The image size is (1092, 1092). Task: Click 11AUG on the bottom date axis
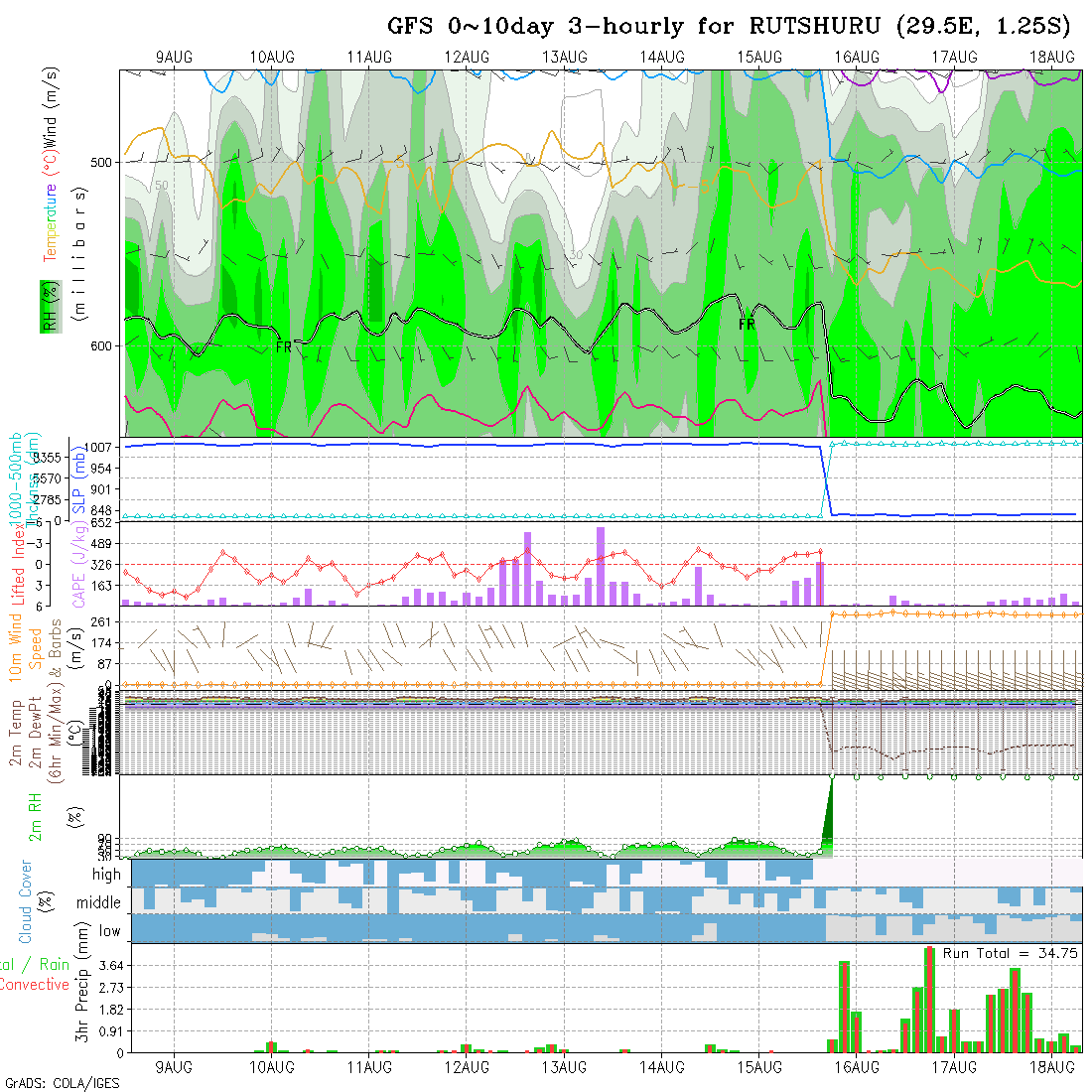pos(369,1067)
